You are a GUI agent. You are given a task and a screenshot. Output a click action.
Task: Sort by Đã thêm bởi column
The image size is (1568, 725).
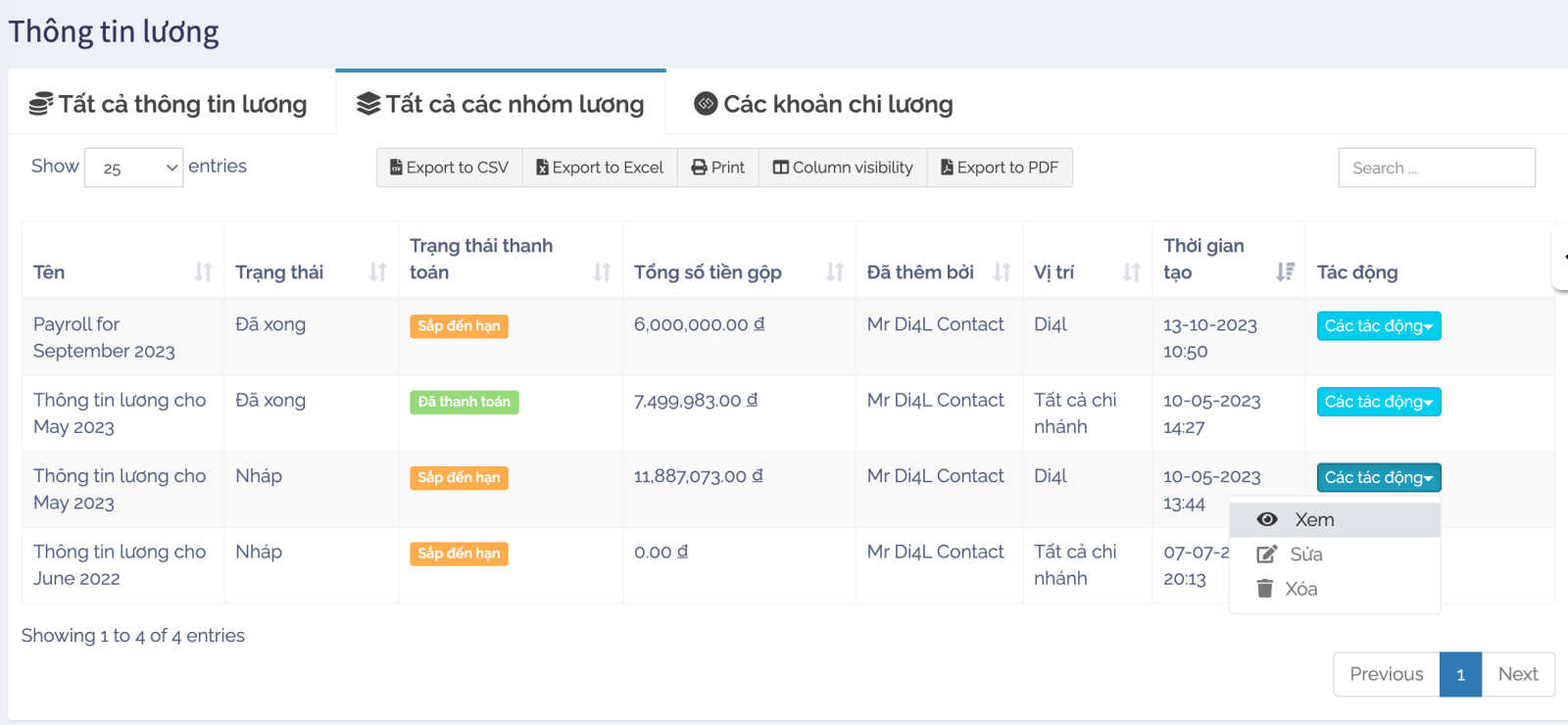click(1002, 272)
